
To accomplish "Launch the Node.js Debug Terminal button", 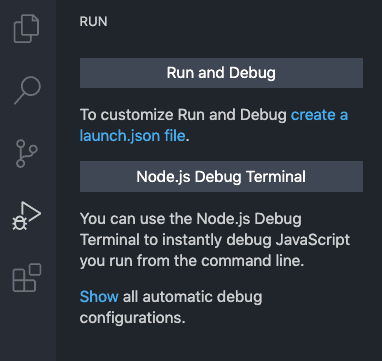I will click(x=221, y=176).
